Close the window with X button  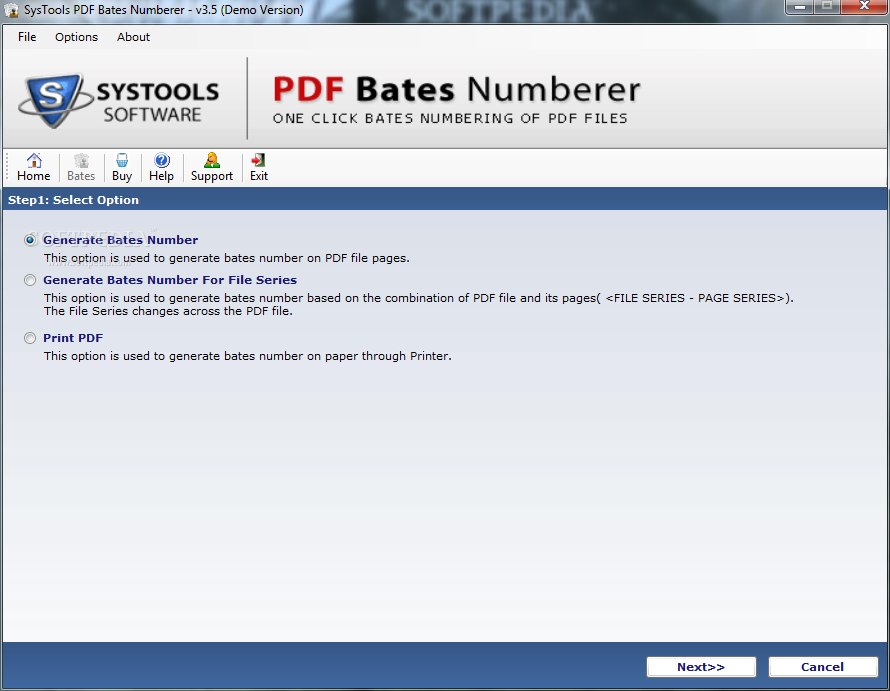click(x=864, y=7)
